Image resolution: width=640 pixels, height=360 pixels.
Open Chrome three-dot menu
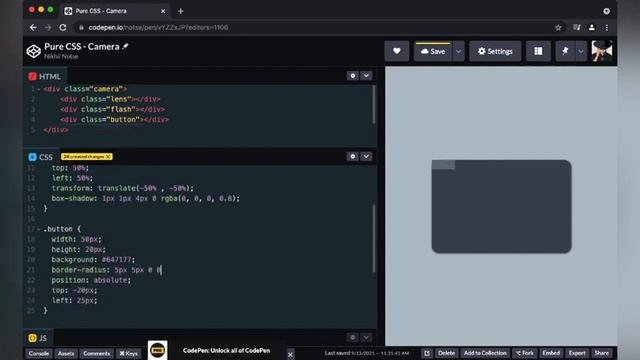pyautogui.click(x=607, y=27)
